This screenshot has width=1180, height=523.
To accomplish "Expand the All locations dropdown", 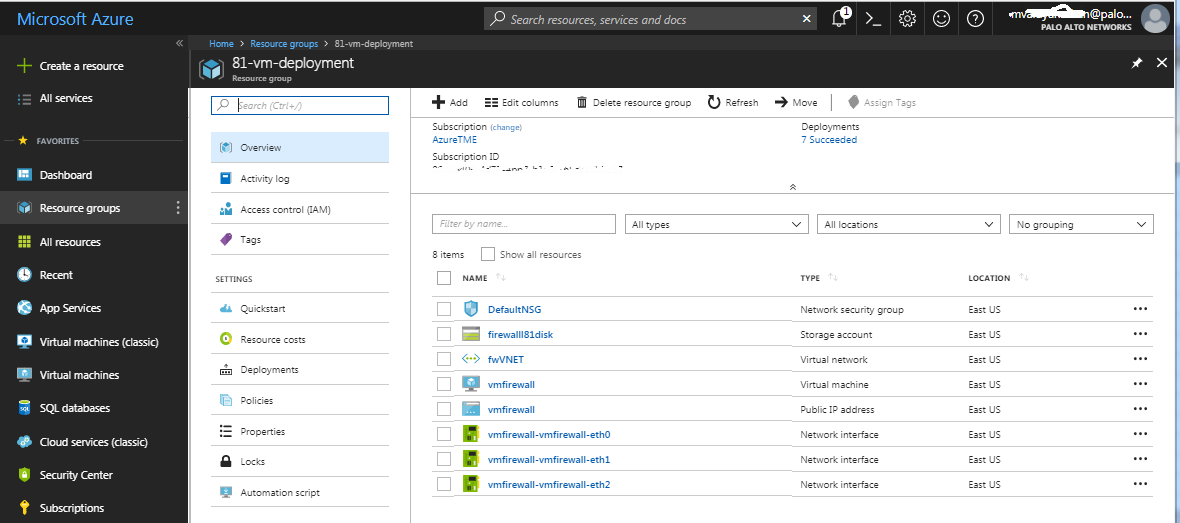I will [x=908, y=225].
